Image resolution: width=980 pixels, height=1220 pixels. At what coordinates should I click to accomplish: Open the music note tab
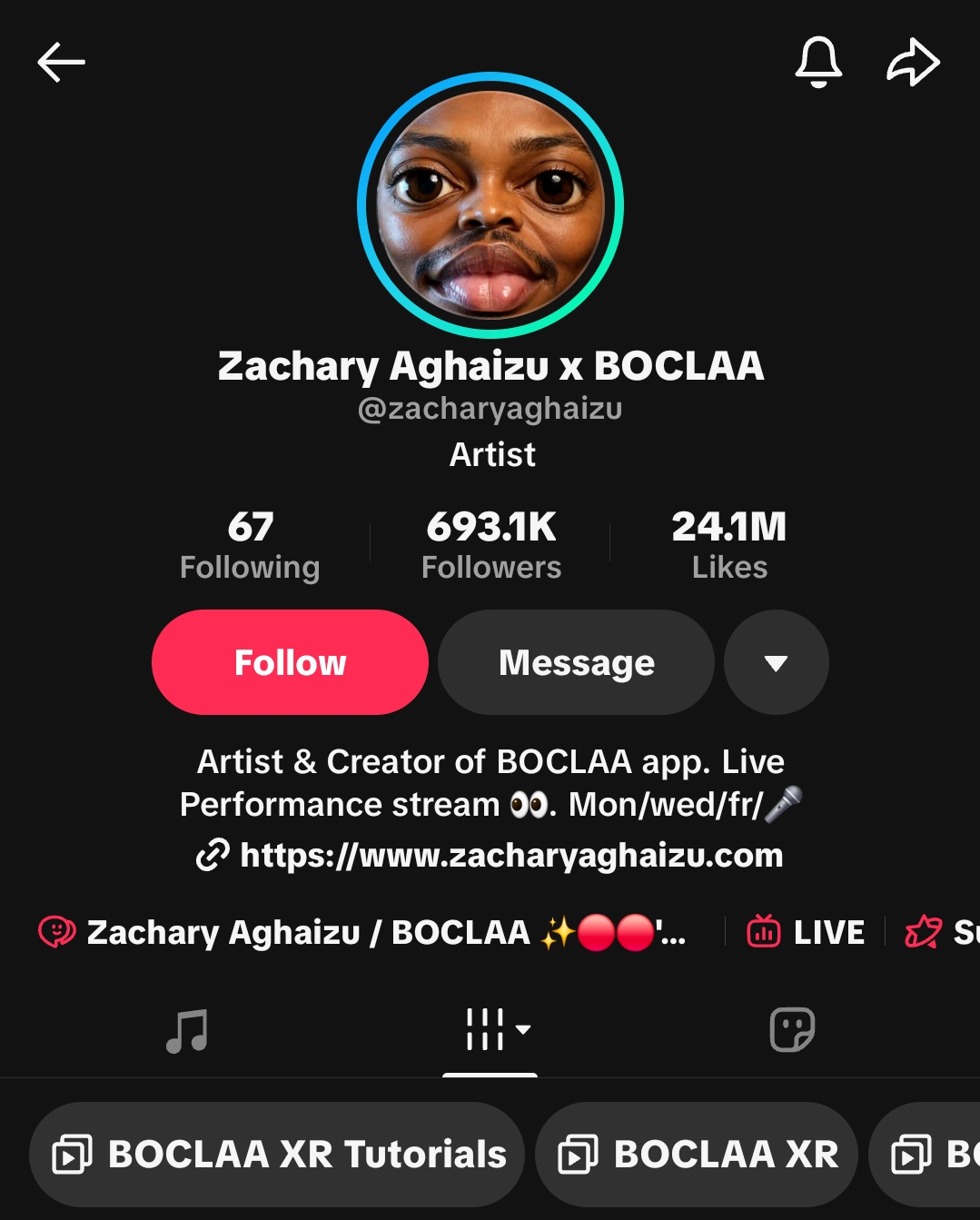187,1031
